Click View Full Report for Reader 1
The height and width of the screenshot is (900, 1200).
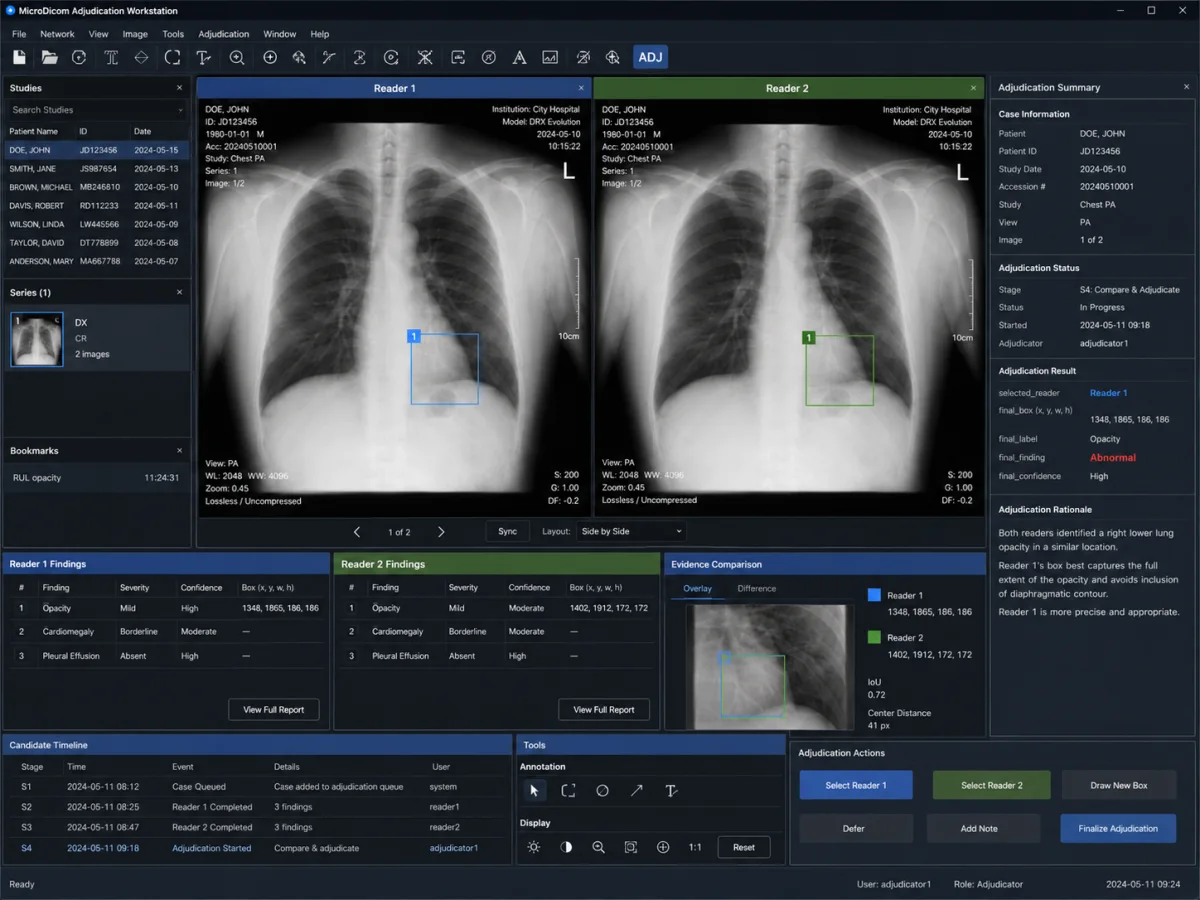pos(274,710)
